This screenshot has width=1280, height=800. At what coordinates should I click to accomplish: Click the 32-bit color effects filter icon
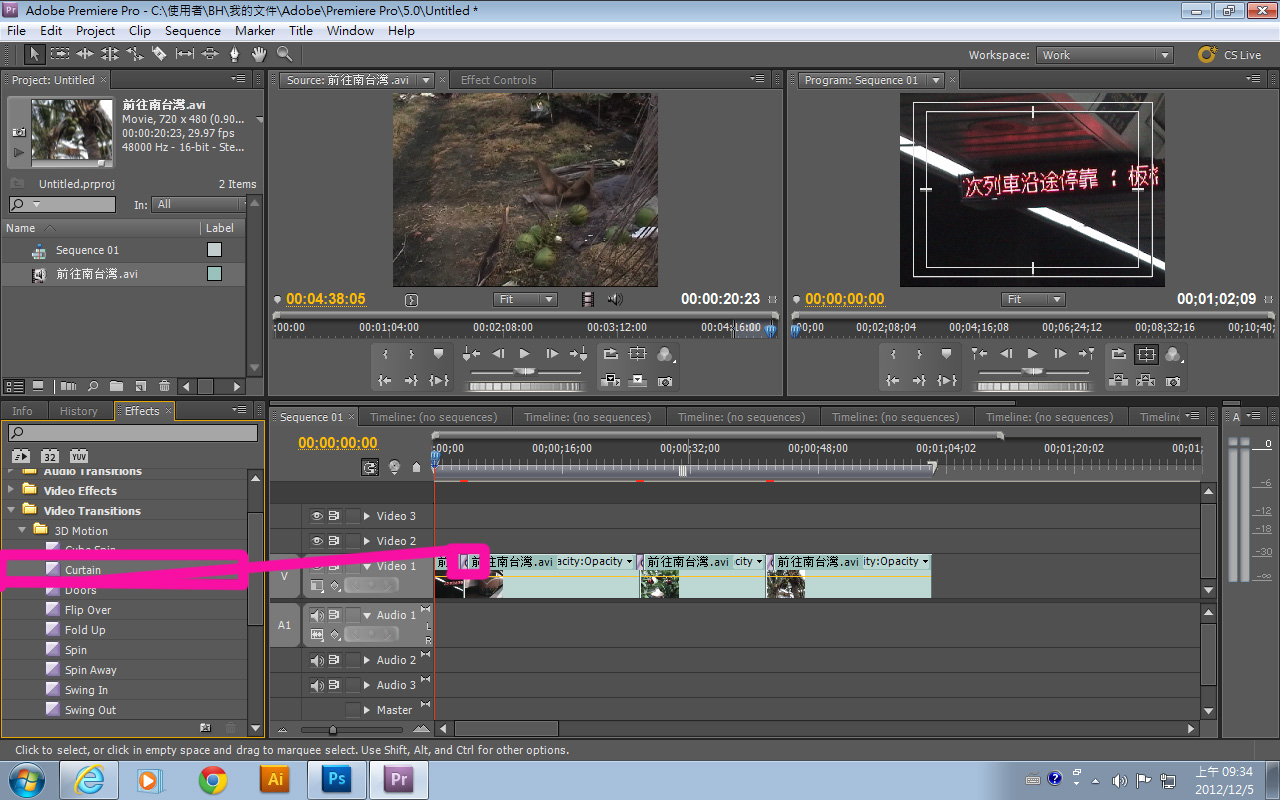point(50,456)
